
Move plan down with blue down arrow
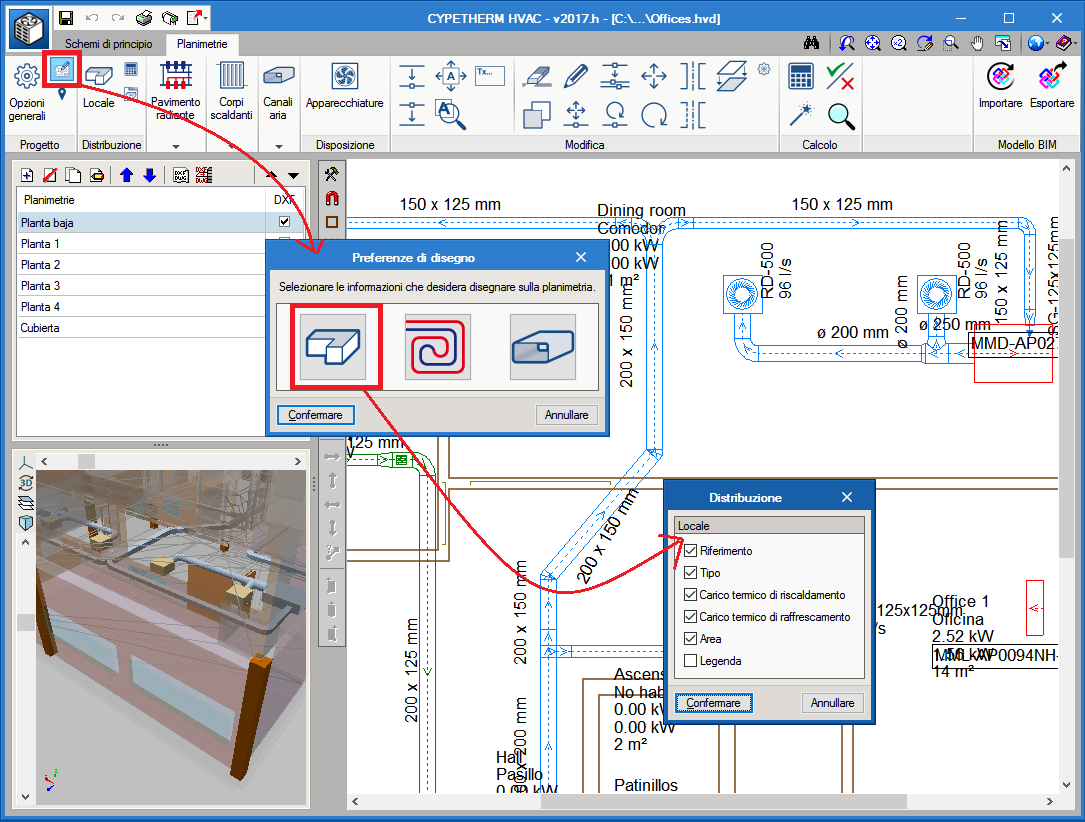pos(149,175)
